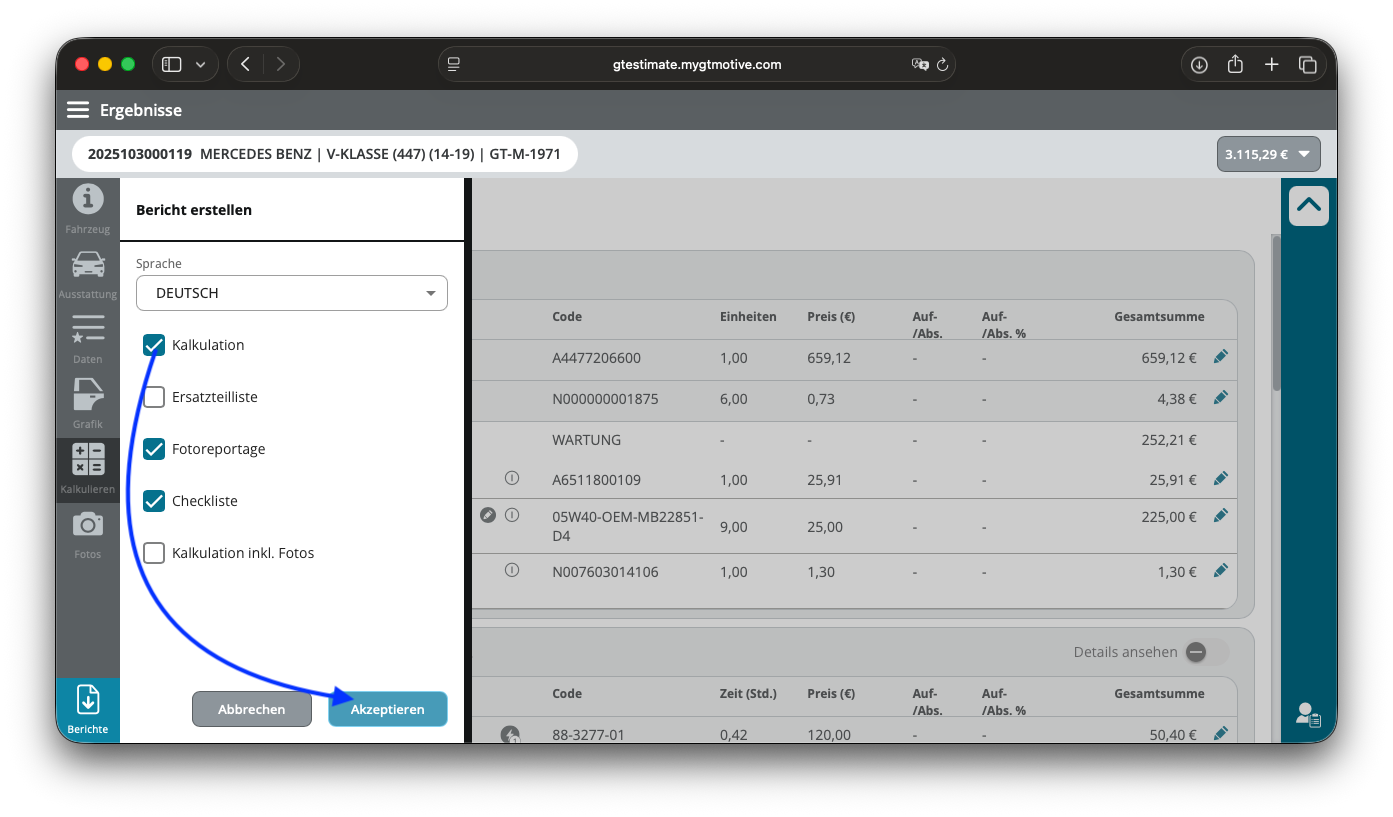Check the Ersatzteilliste checkbox
1393x817 pixels.
154,397
